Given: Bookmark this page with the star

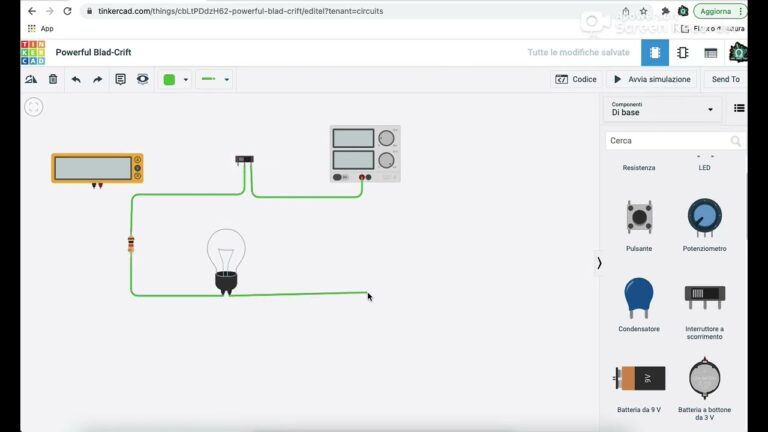Looking at the screenshot, I should pos(644,11).
